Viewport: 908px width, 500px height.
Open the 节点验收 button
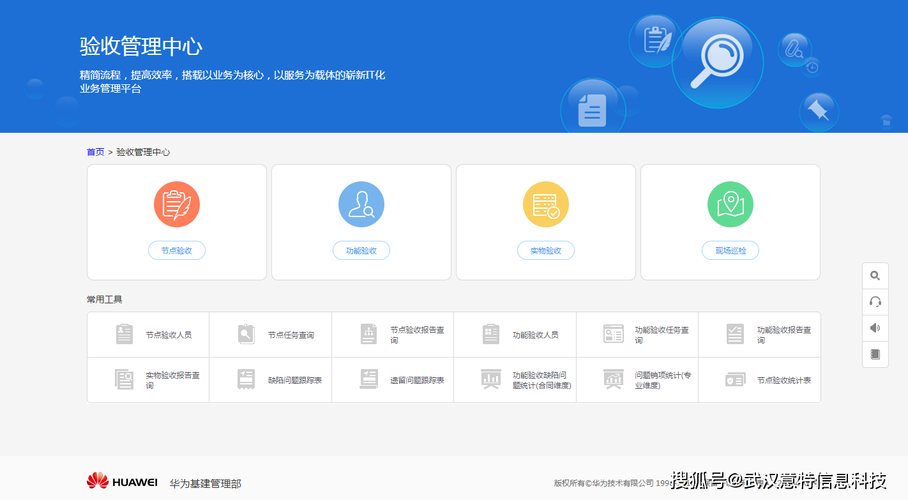point(177,250)
